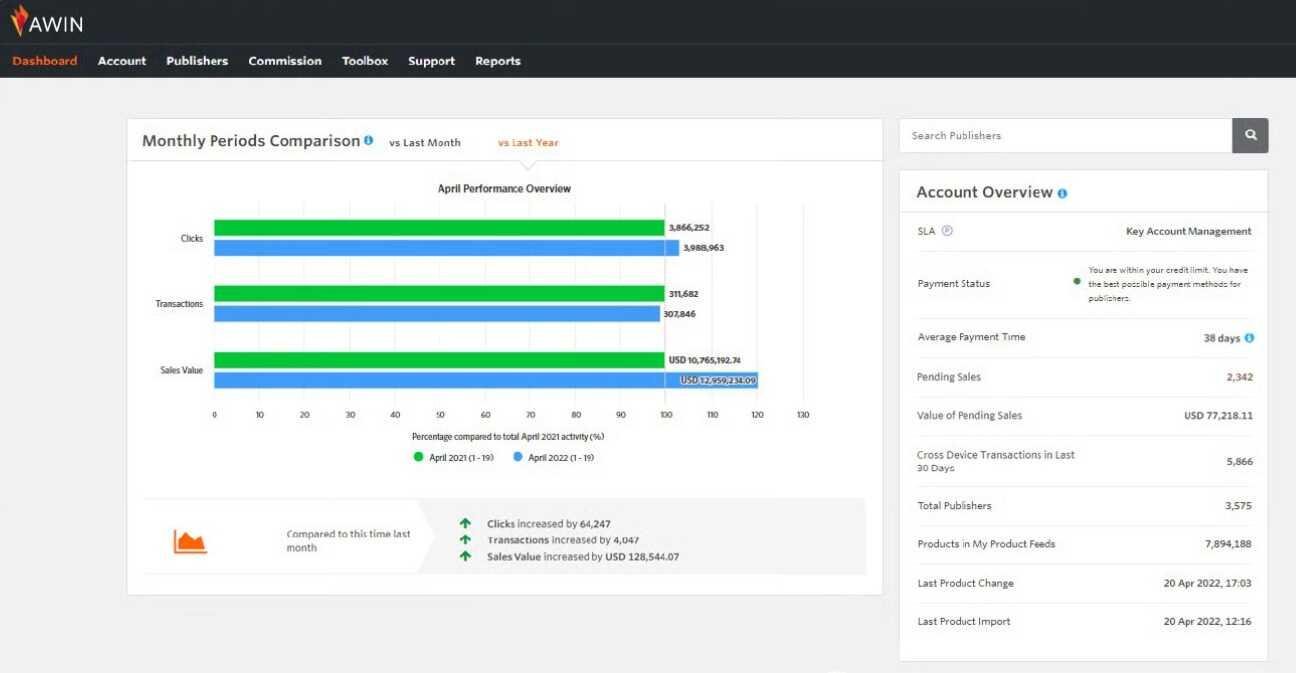Click the info icon beside 38 days
Image resolution: width=1296 pixels, height=673 pixels.
pyautogui.click(x=1250, y=337)
